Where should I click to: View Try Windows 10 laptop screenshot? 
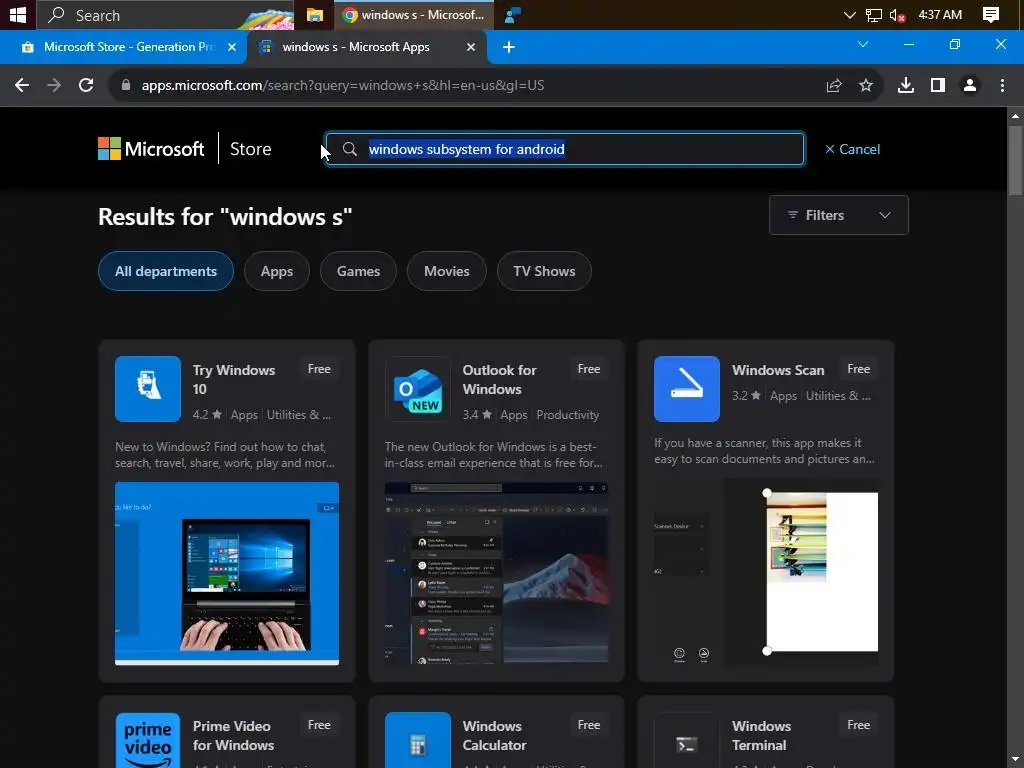point(227,573)
